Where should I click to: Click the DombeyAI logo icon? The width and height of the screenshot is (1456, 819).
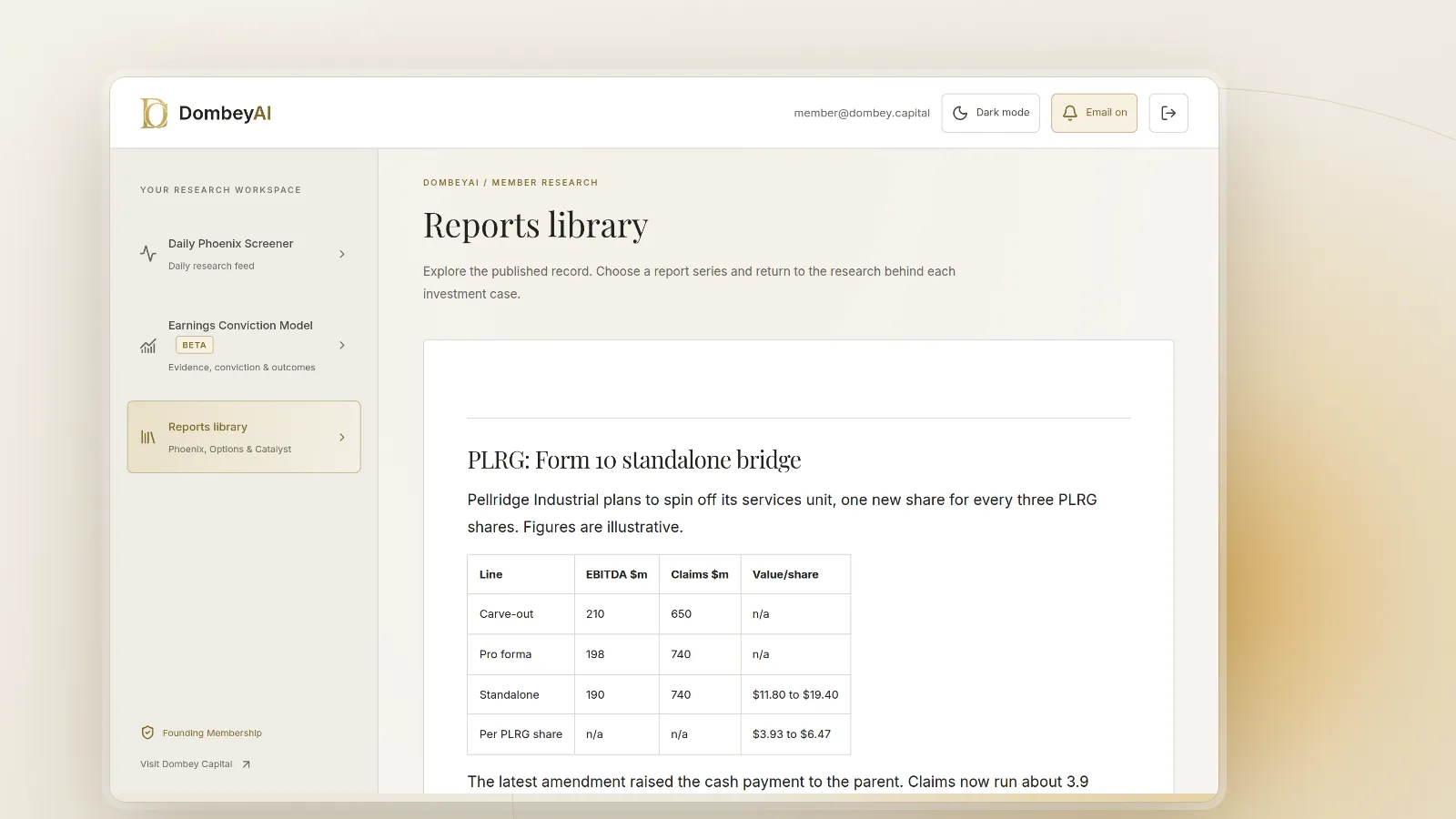[x=154, y=113]
